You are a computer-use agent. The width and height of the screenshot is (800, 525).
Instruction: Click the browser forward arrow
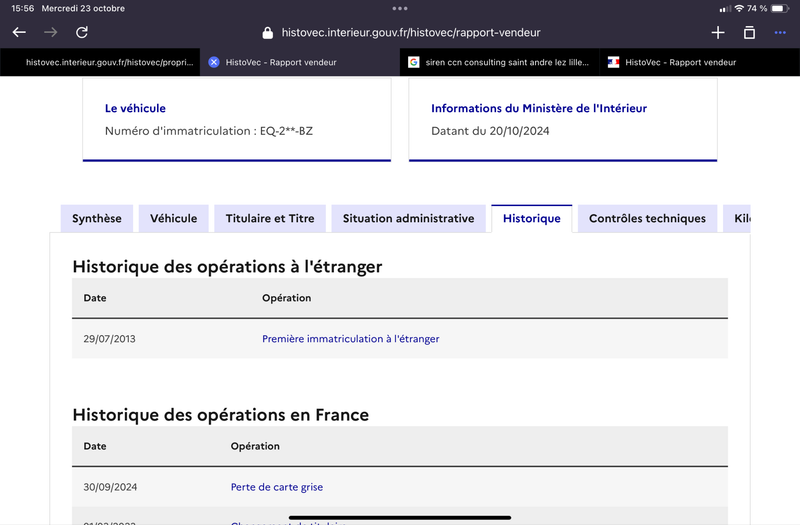(51, 32)
